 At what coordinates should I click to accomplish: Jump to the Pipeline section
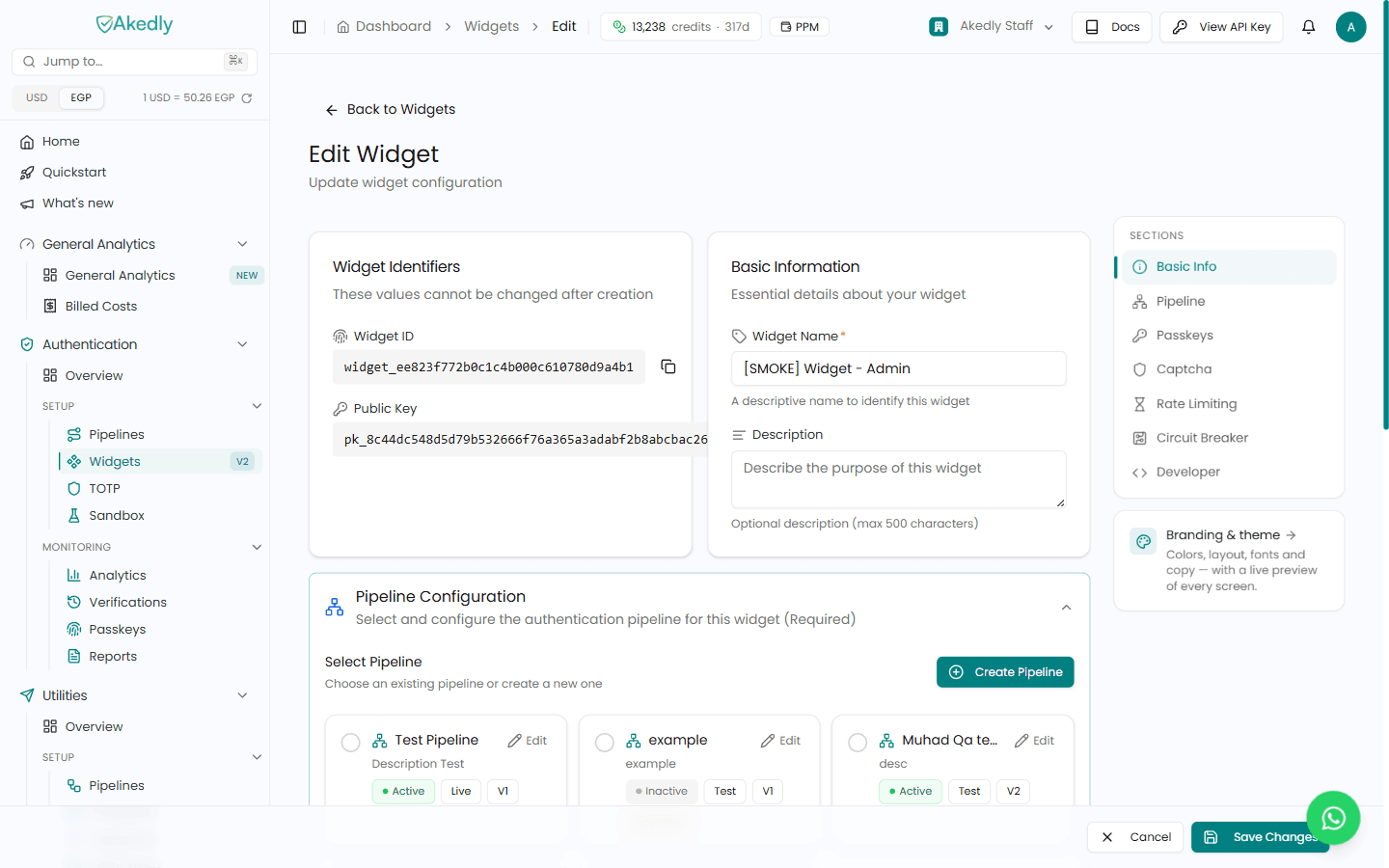1229,302
